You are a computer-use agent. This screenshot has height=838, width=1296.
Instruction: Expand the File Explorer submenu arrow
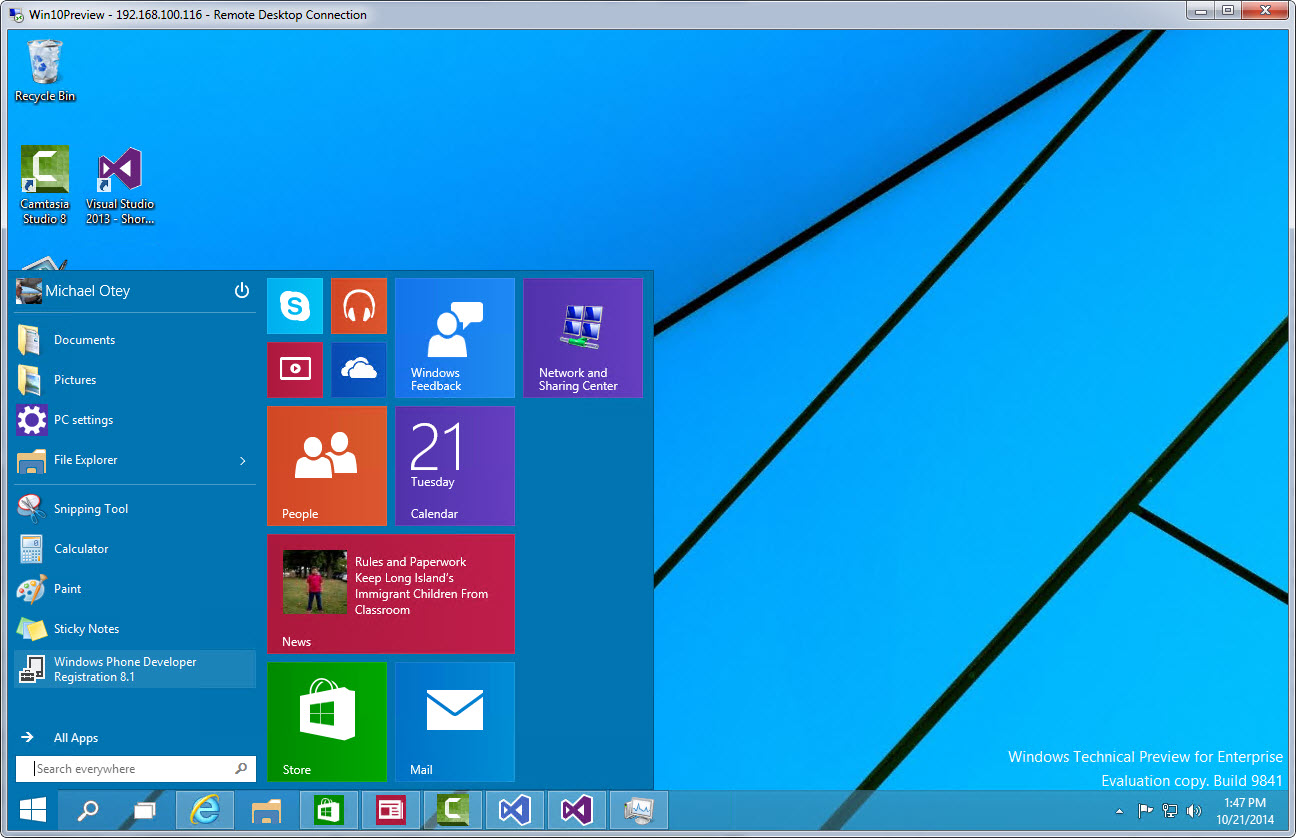click(242, 461)
